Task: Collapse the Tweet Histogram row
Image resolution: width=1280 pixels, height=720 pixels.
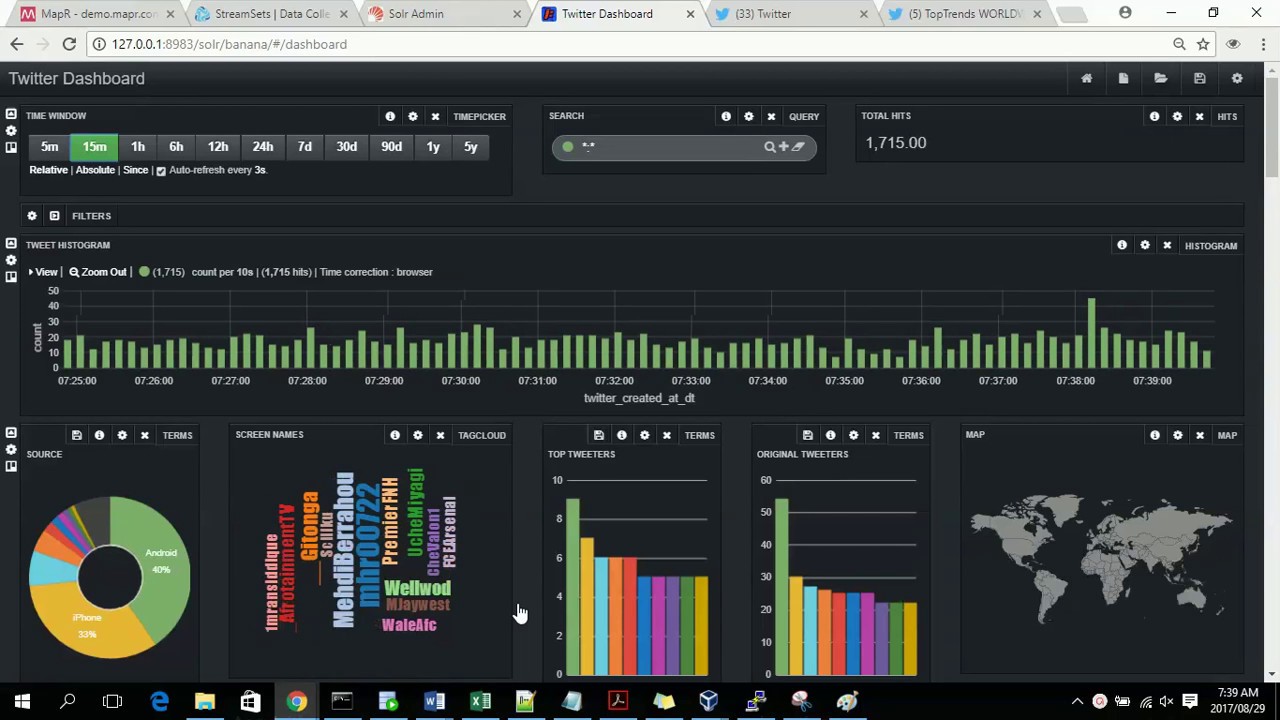Action: (x=11, y=243)
